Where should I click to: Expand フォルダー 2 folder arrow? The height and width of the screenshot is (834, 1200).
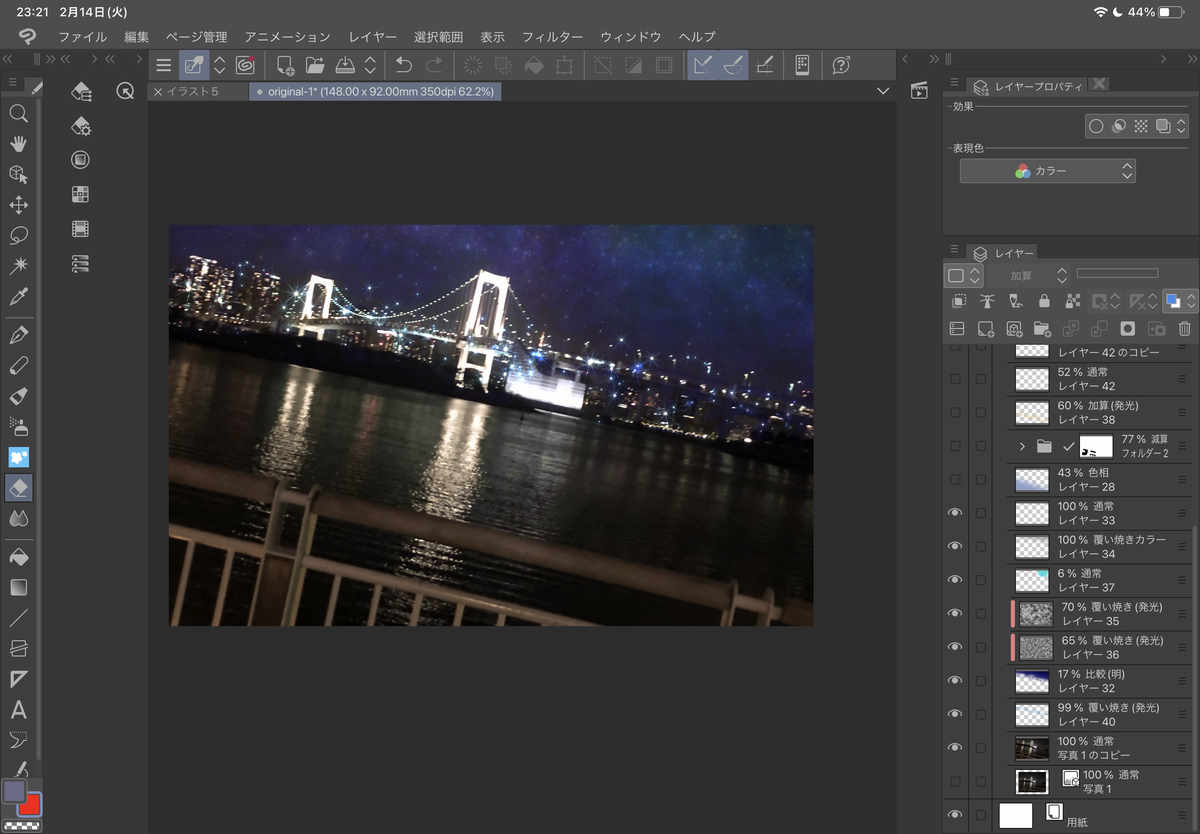coord(1022,446)
